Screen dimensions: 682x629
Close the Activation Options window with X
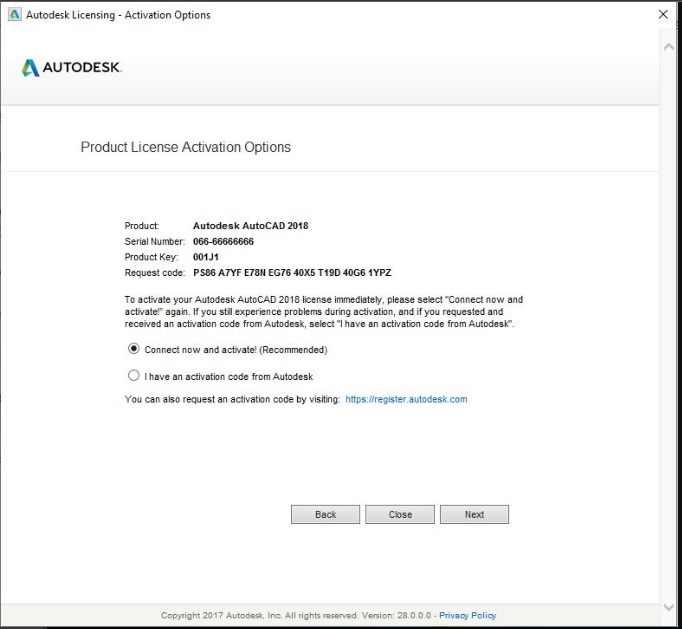663,15
